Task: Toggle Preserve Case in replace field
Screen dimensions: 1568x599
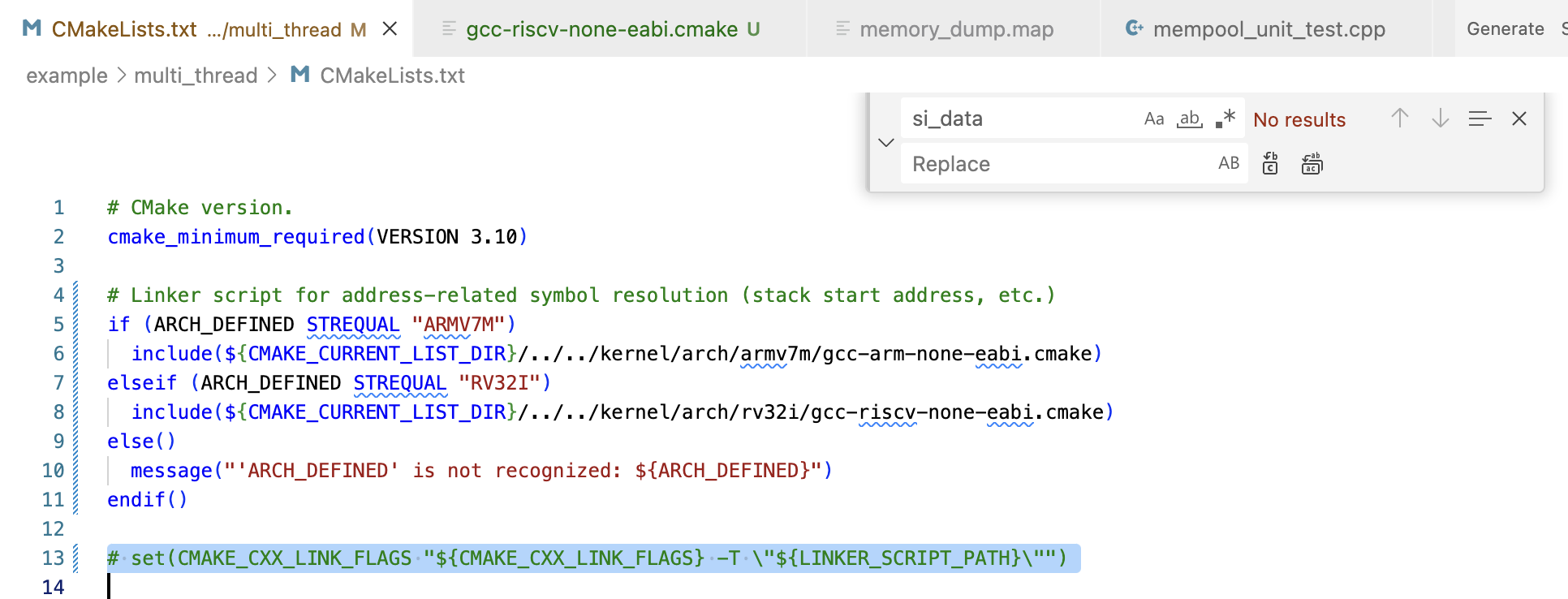Action: tap(1228, 164)
